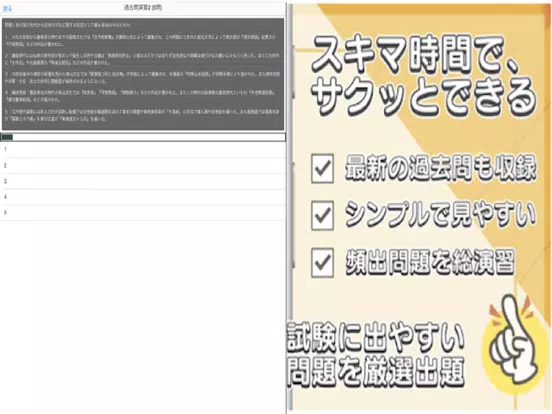552x414 pixels.
Task: Click the 過去問演習2 (5問) title
Action: 143,7
